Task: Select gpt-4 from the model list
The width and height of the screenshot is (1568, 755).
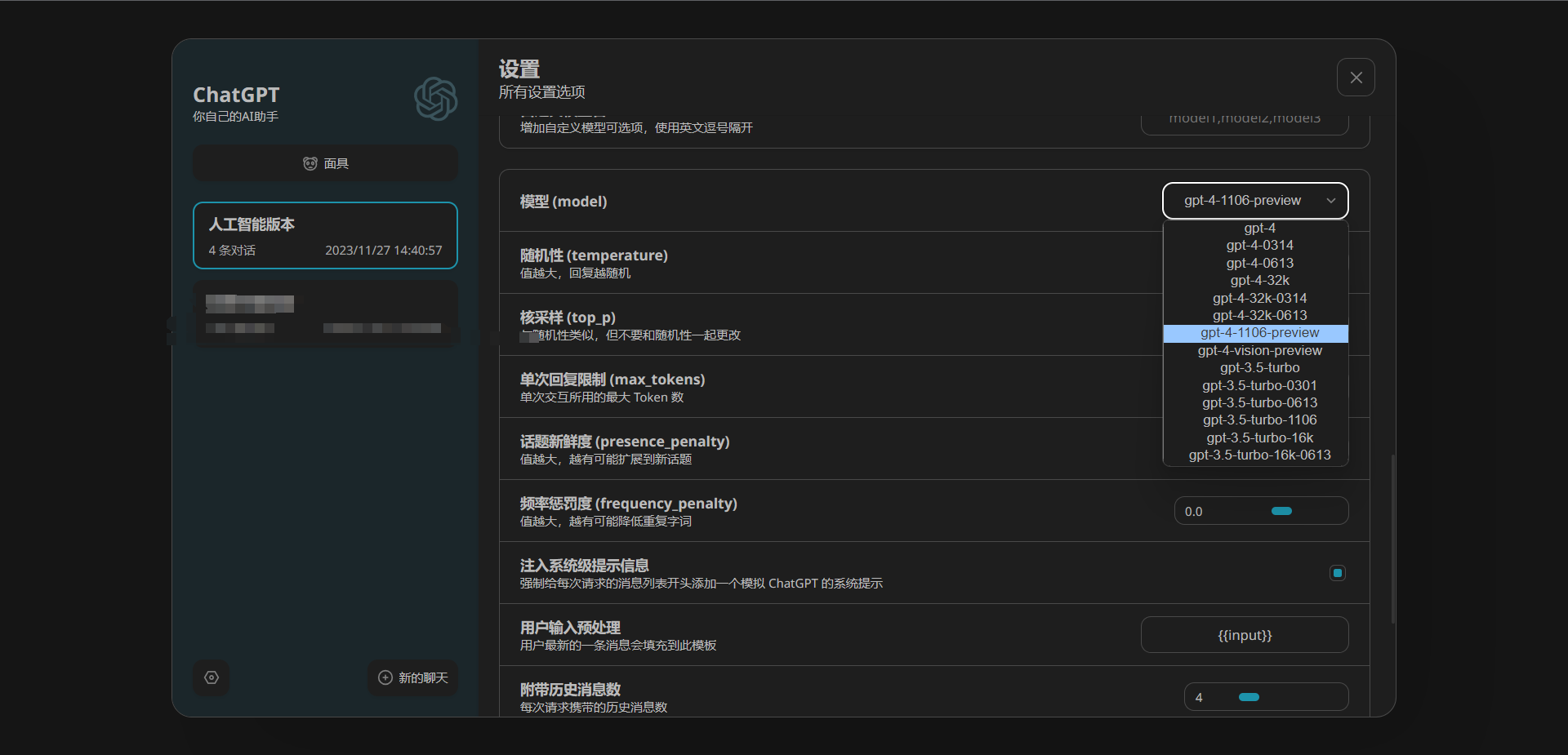Action: coord(1259,229)
